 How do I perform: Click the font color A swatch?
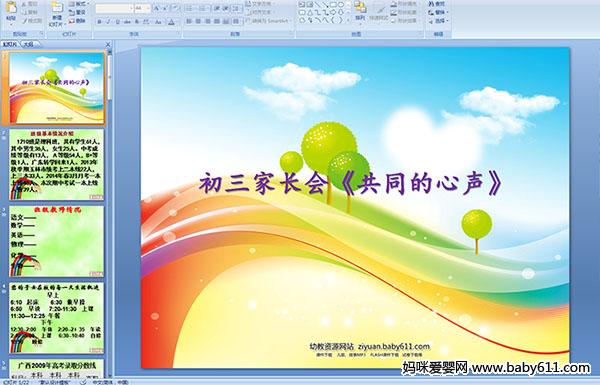pos(171,22)
